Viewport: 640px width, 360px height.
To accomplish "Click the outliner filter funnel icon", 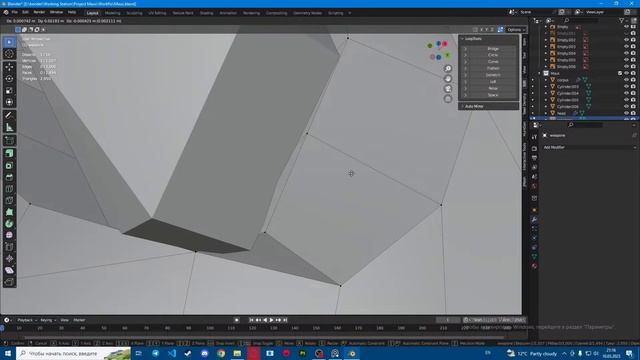I will coord(622,20).
